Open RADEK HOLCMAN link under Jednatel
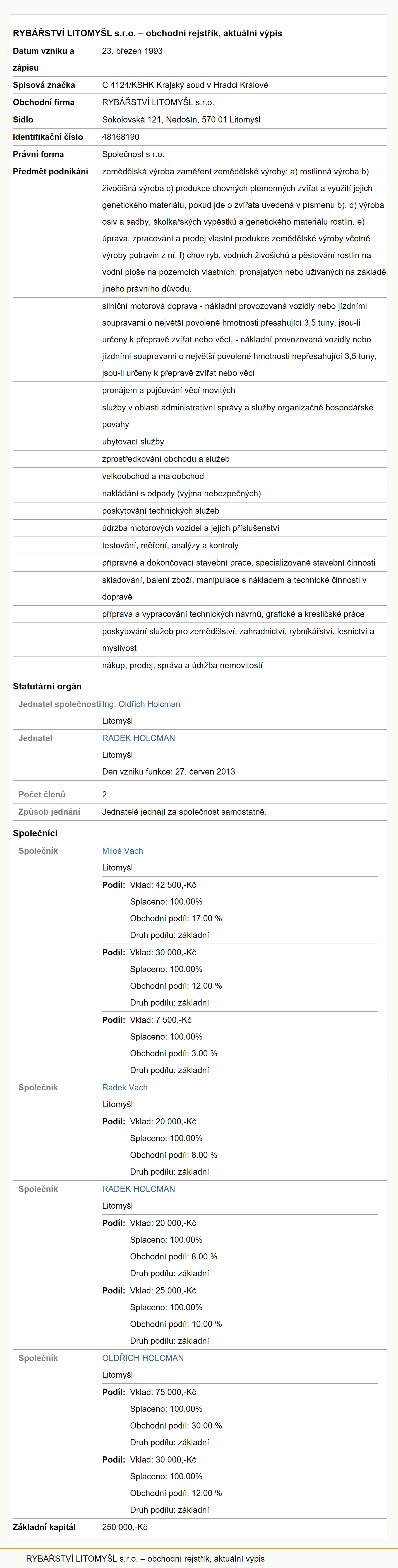The height and width of the screenshot is (1568, 398). (x=138, y=738)
